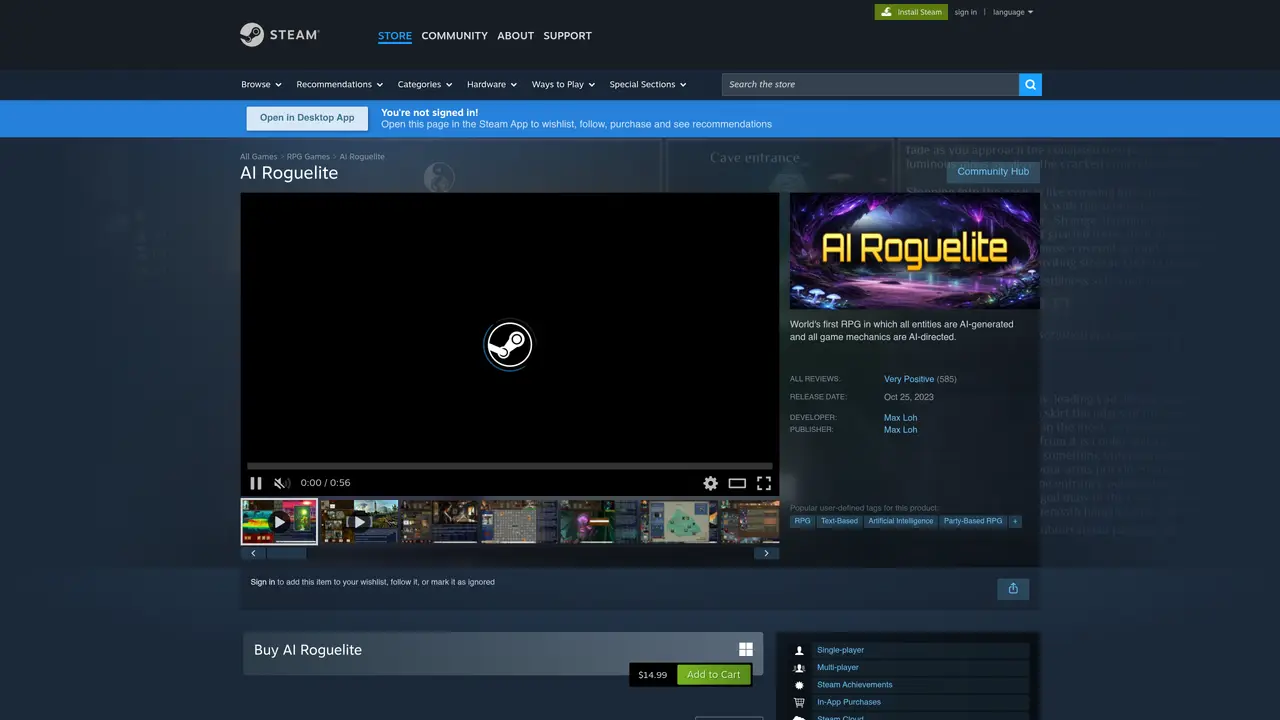Pause the trailer video
Viewport: 1280px width, 720px height.
coord(256,483)
